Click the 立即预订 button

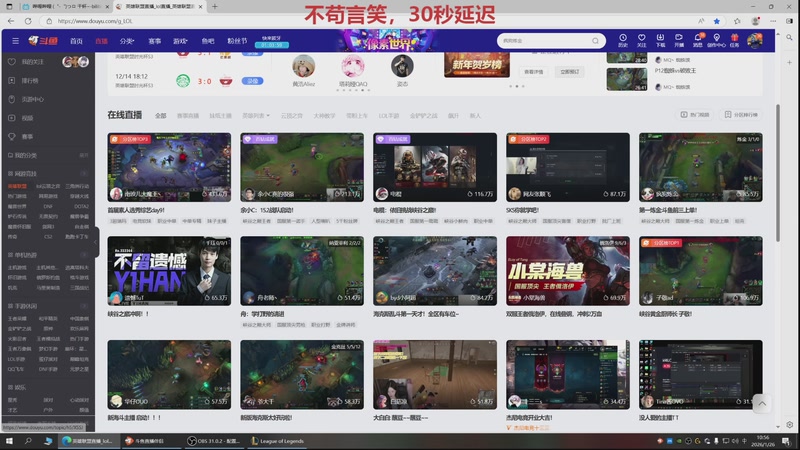point(569,72)
